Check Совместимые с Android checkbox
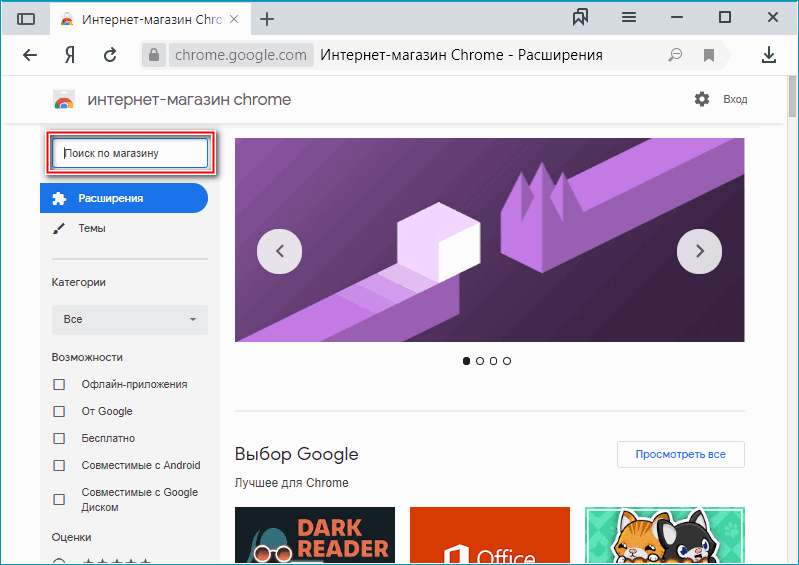This screenshot has width=799, height=565. tap(59, 465)
